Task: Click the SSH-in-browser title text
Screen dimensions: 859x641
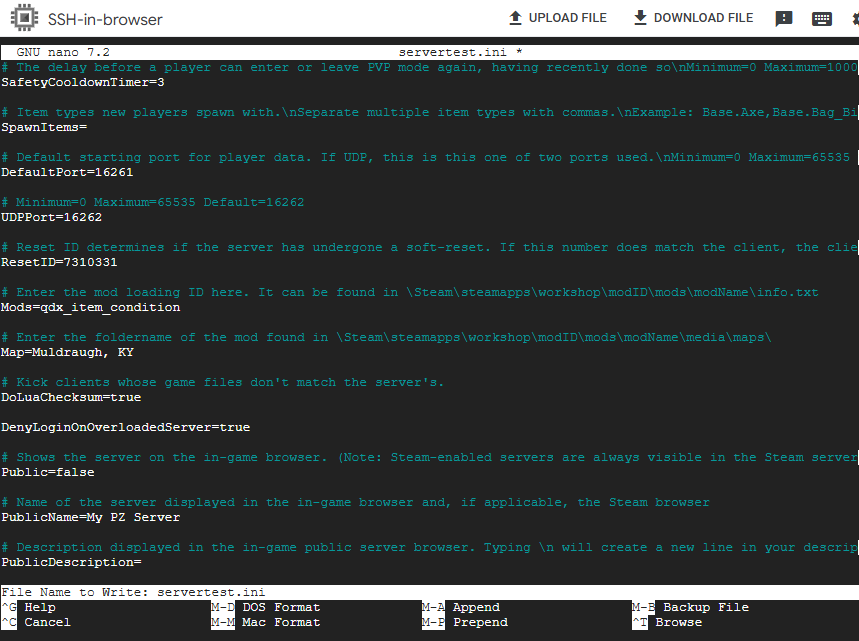Action: coord(105,20)
